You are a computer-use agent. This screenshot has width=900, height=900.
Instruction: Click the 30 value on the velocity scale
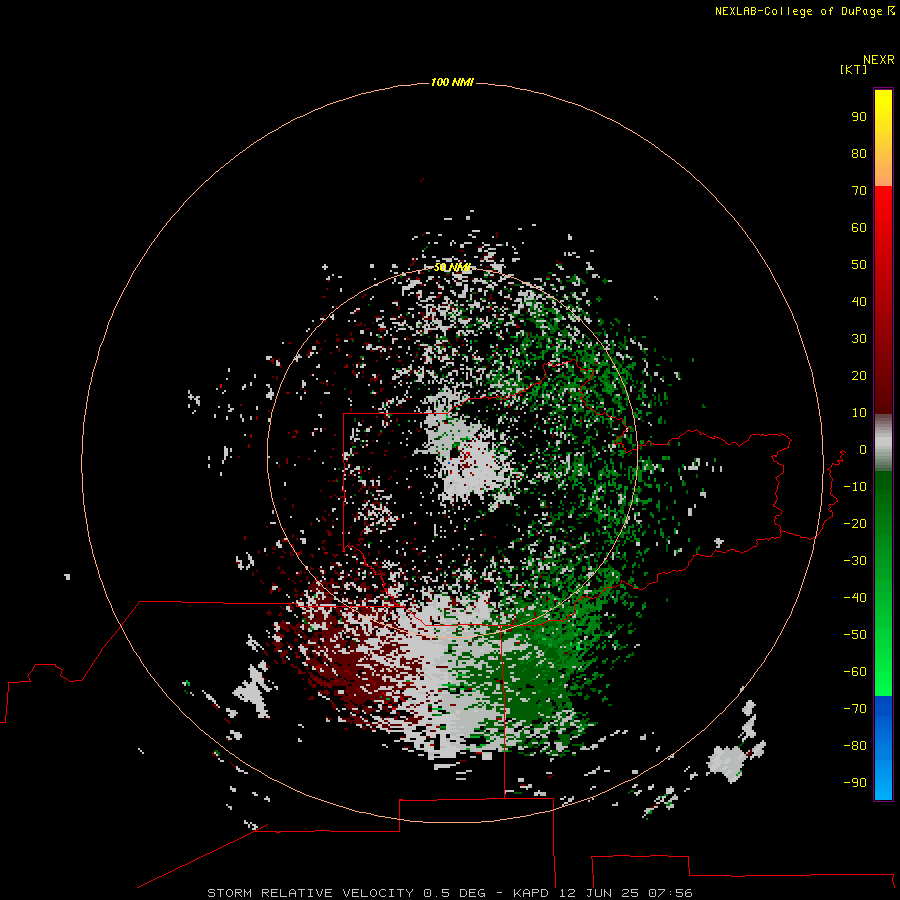[x=859, y=339]
